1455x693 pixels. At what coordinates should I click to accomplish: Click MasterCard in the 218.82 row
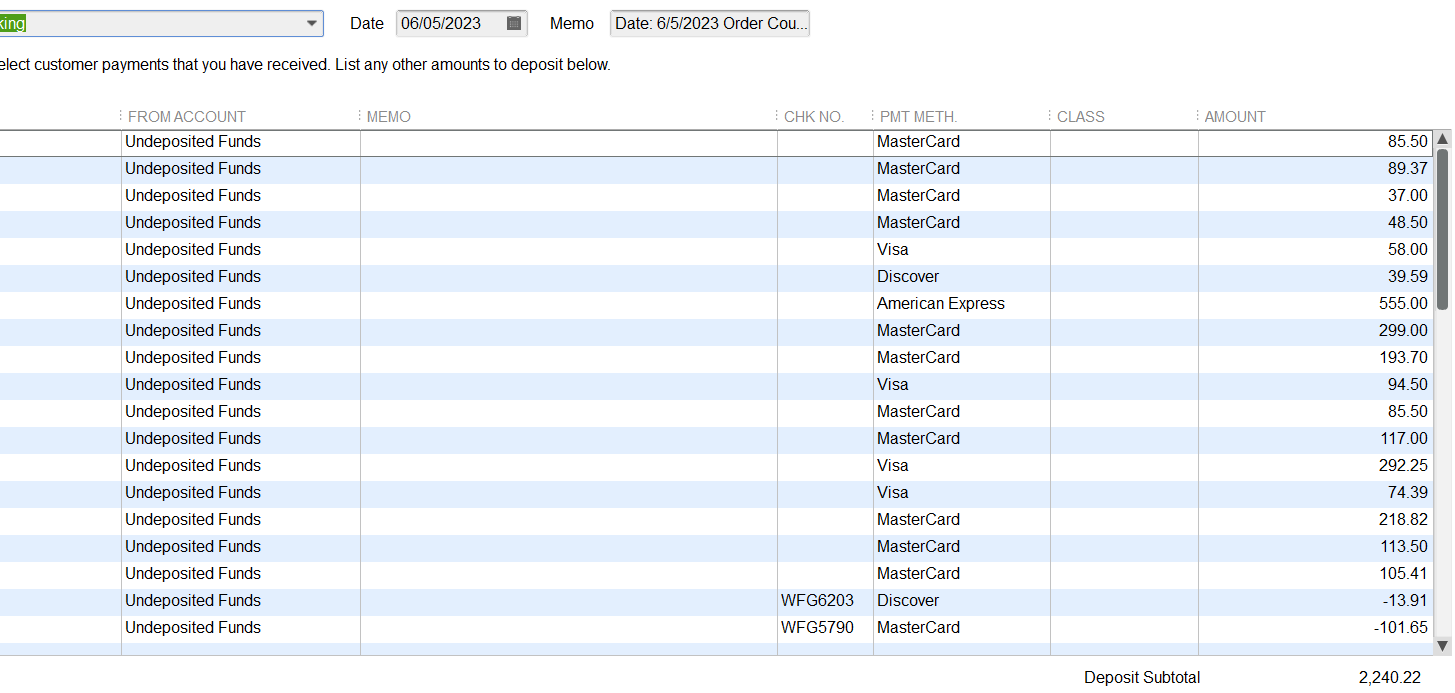pos(918,520)
